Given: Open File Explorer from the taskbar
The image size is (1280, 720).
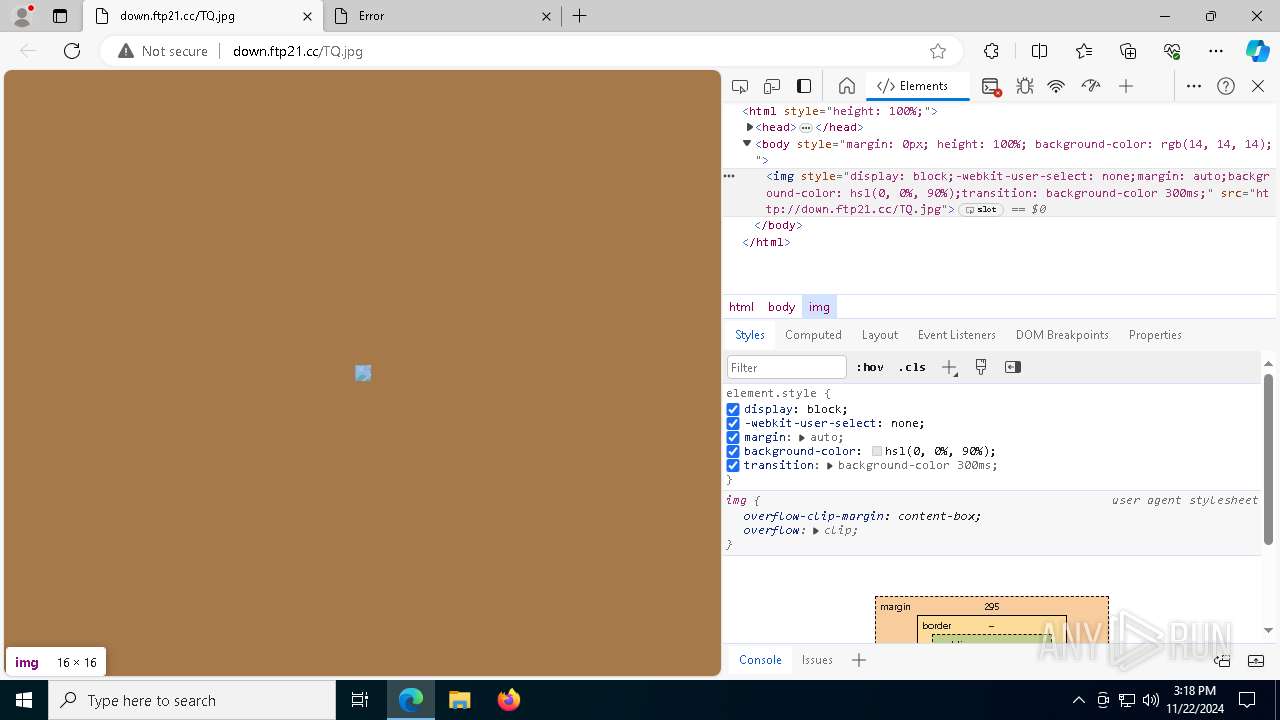Looking at the screenshot, I should tap(460, 700).
